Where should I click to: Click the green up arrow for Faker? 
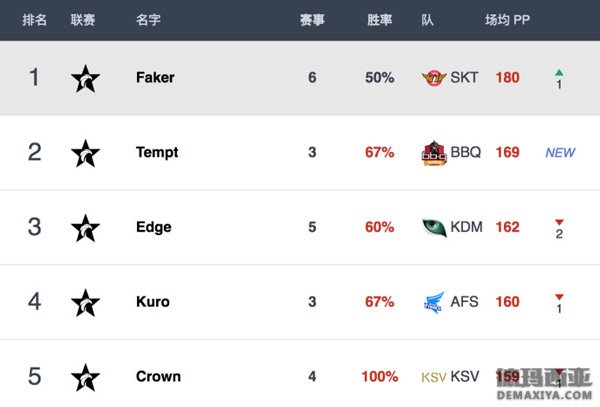[x=559, y=72]
